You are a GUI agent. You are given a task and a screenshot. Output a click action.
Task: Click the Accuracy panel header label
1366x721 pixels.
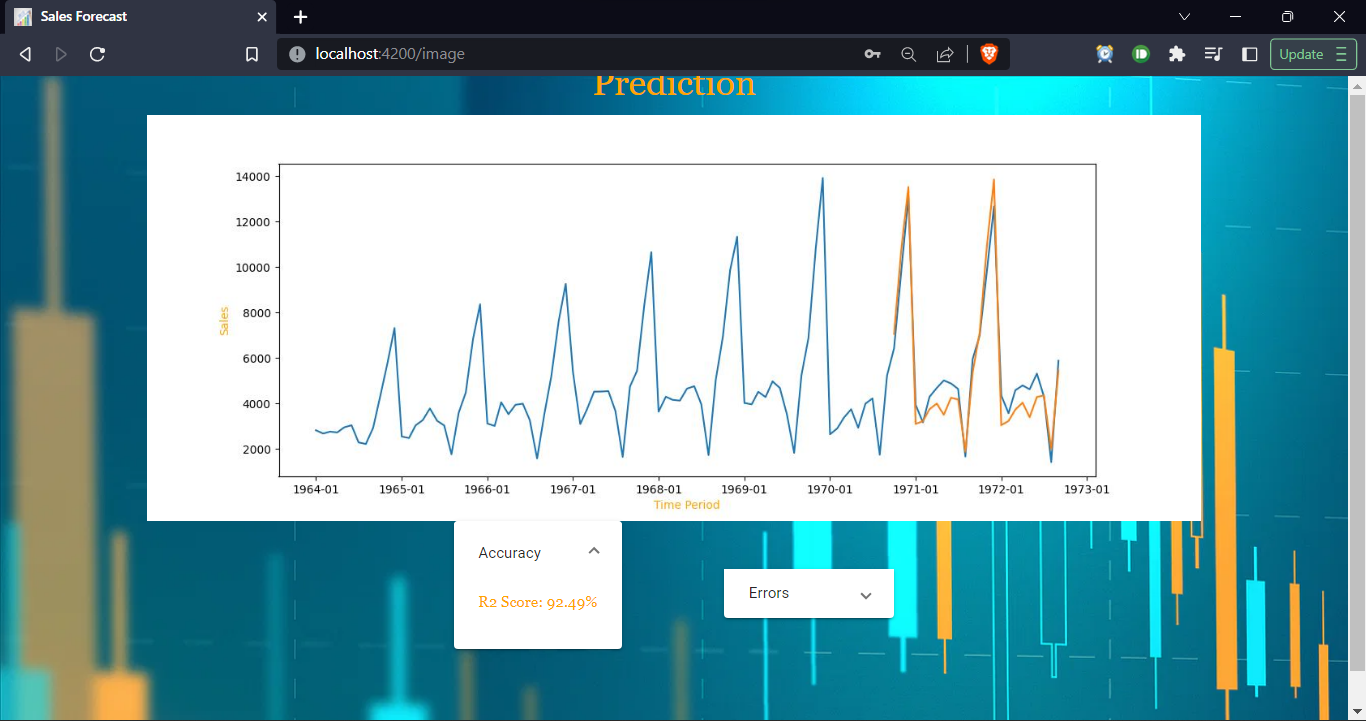tap(509, 553)
